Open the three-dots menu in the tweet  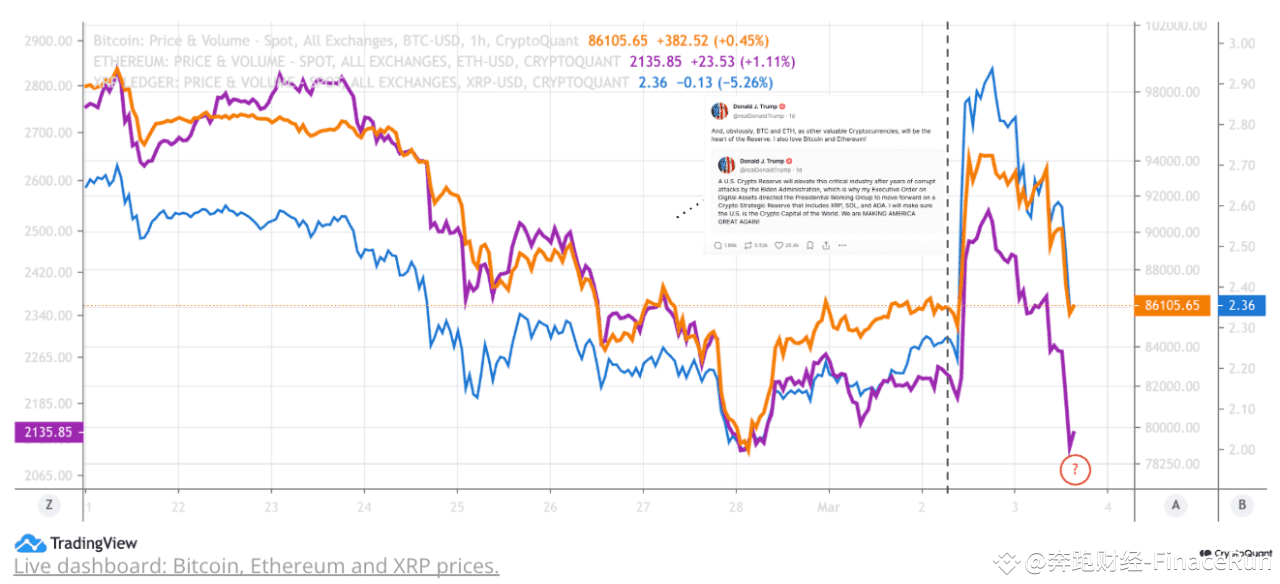click(842, 245)
